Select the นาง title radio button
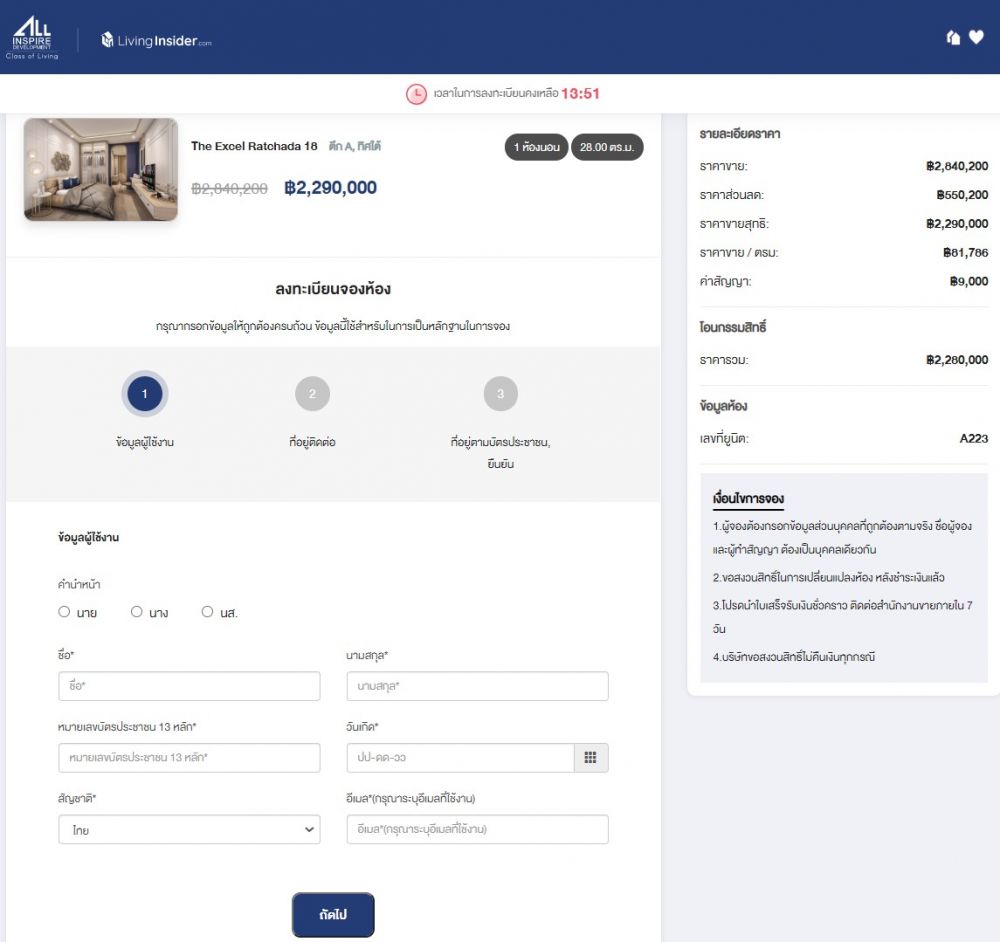The image size is (1000, 942). coord(137,612)
